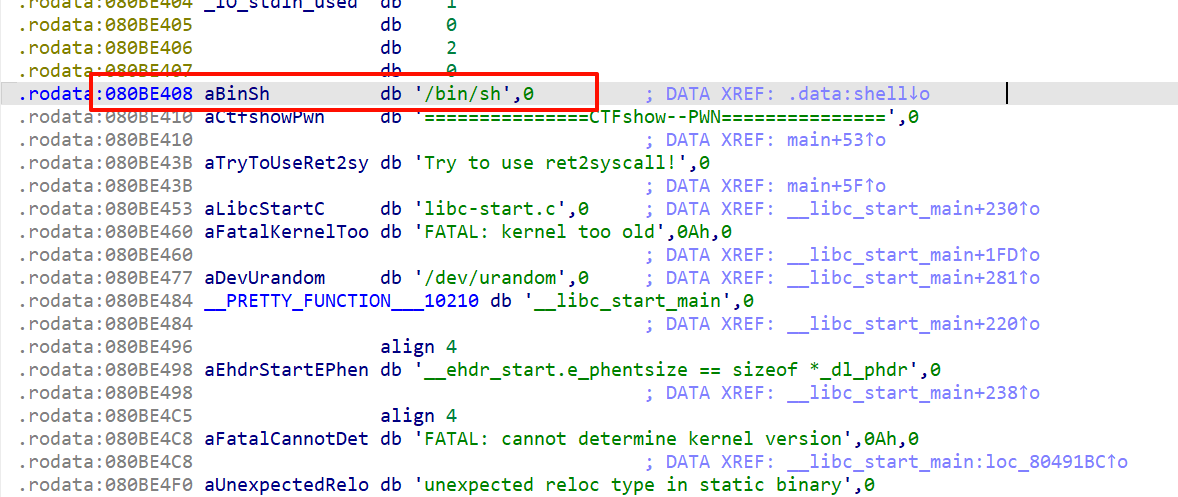Screen dimensions: 1178x497
Task: Select the aEhdrStartEPhen label
Action: pos(286,370)
